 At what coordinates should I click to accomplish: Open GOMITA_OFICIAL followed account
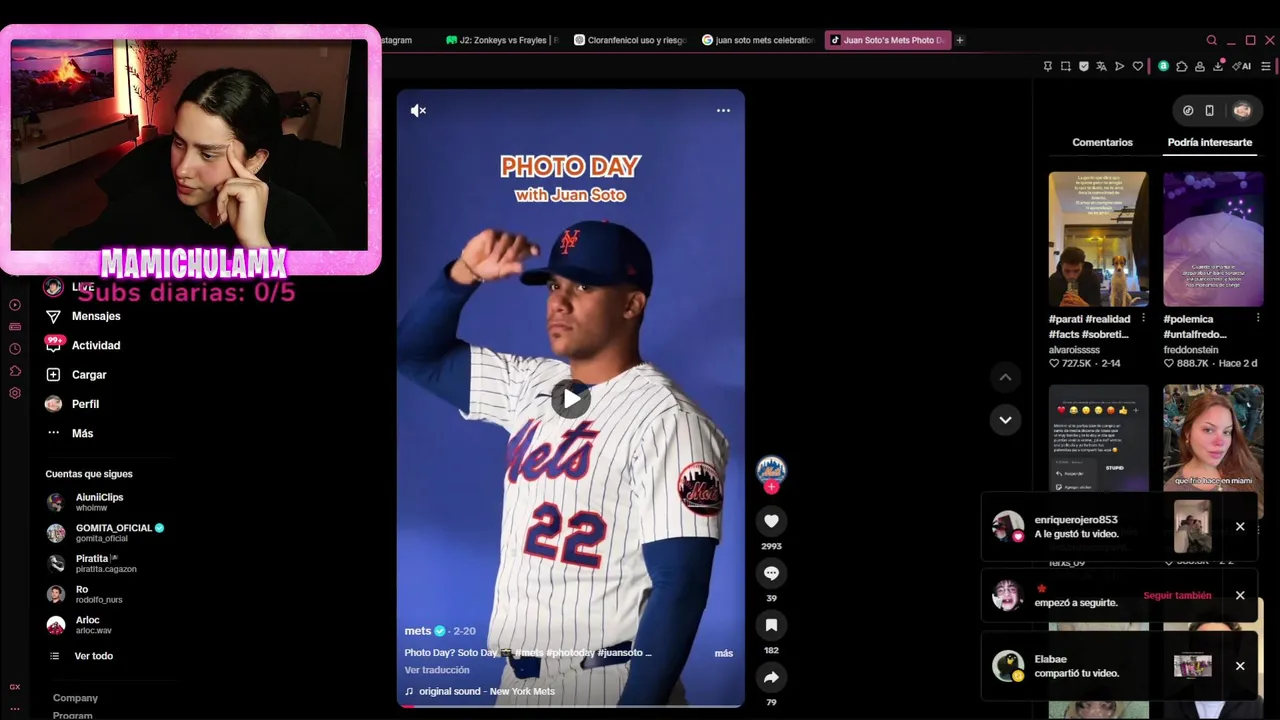pyautogui.click(x=105, y=533)
